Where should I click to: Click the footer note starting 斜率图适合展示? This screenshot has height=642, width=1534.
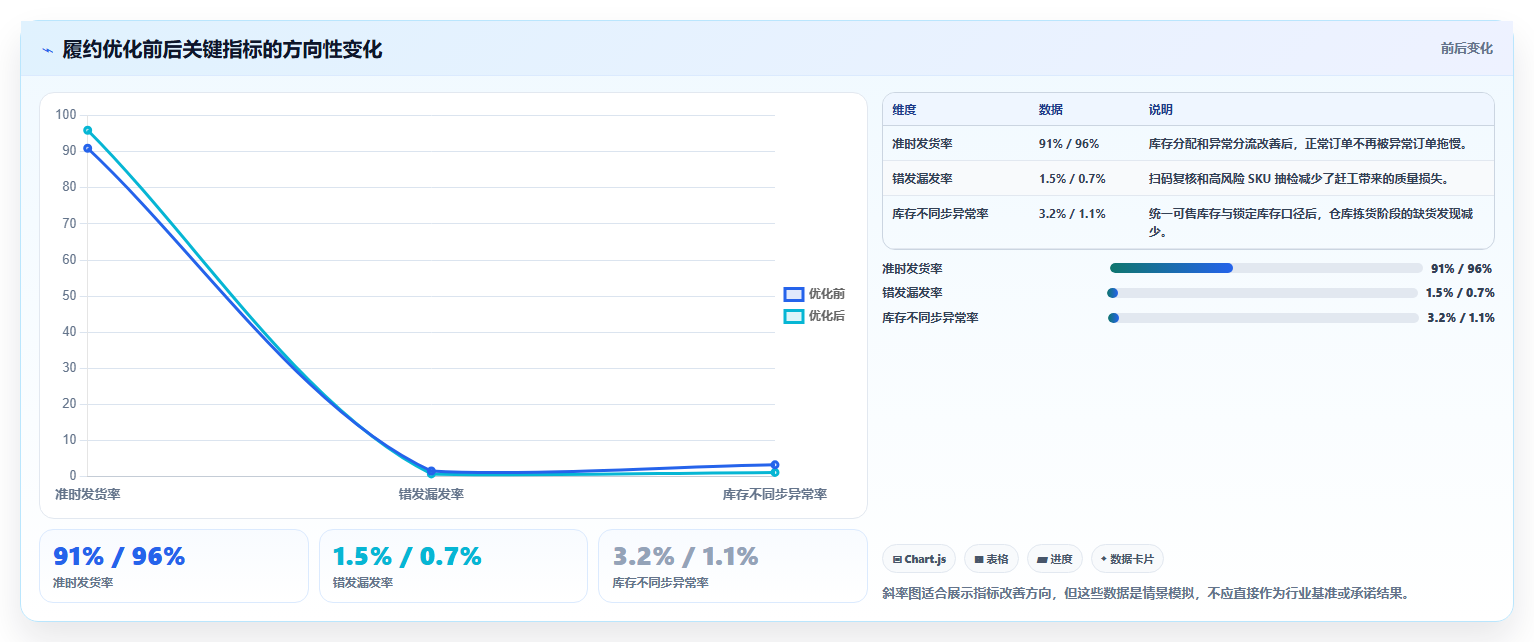(x=1146, y=593)
